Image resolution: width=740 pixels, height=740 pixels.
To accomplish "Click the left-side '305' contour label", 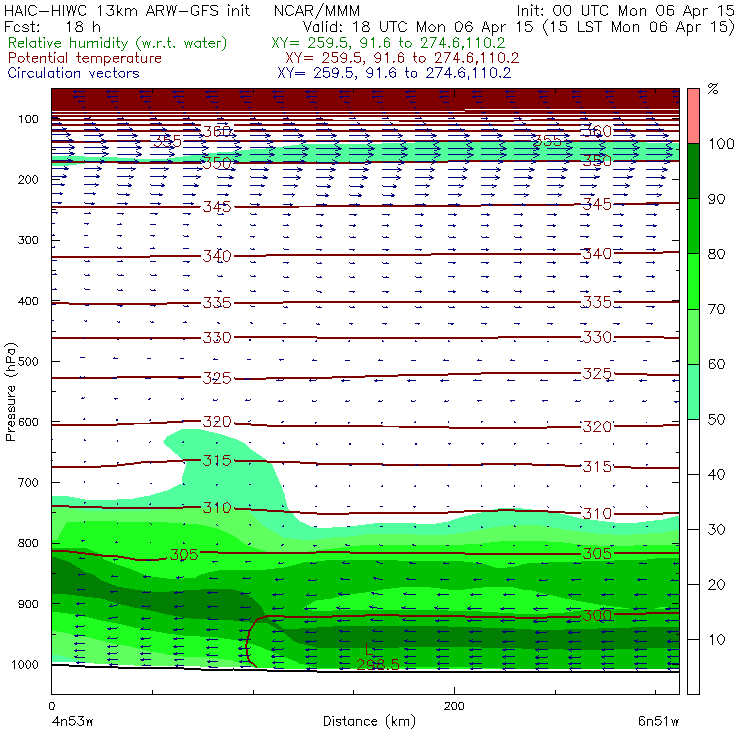I will (x=184, y=555).
